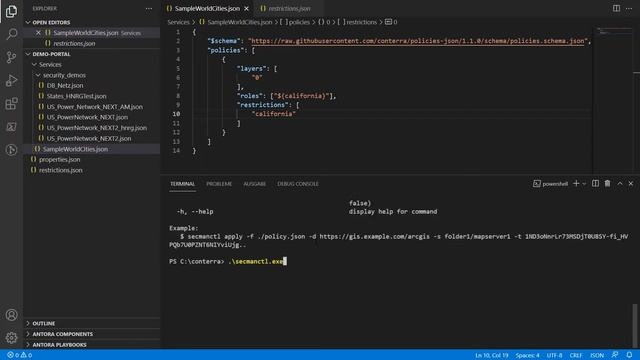Open the terminal launch profile dropdown arrow
Image resolution: width=640 pixels, height=360 pixels.
tap(584, 184)
